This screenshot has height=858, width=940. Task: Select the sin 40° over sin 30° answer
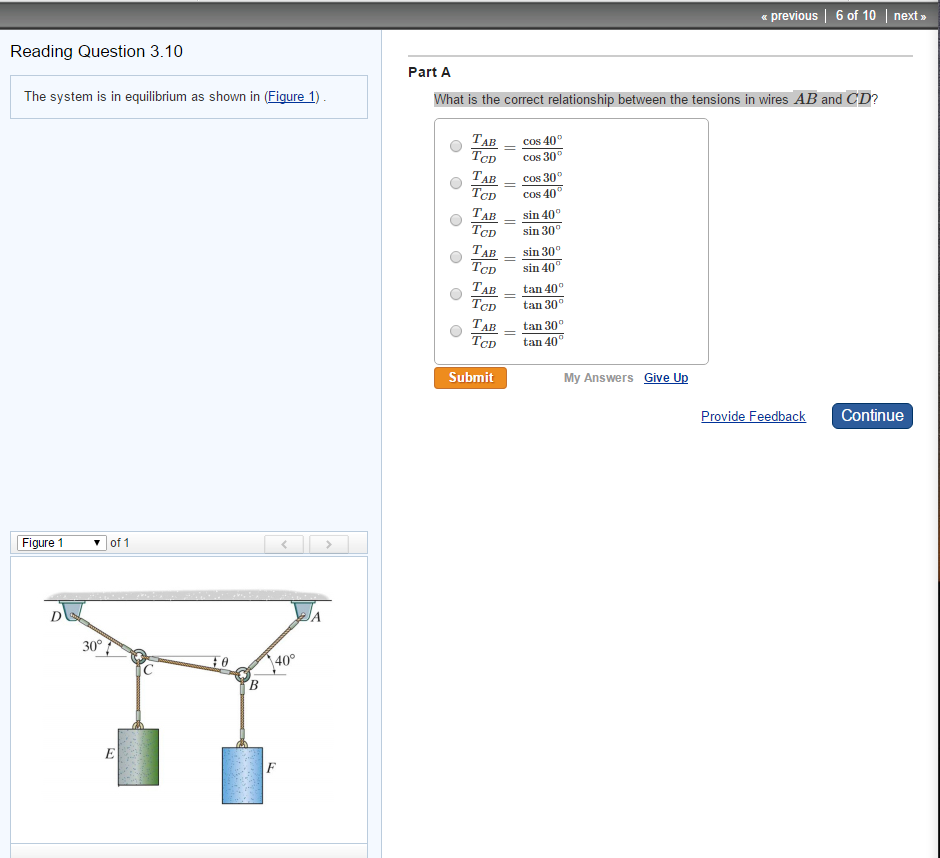pyautogui.click(x=456, y=221)
